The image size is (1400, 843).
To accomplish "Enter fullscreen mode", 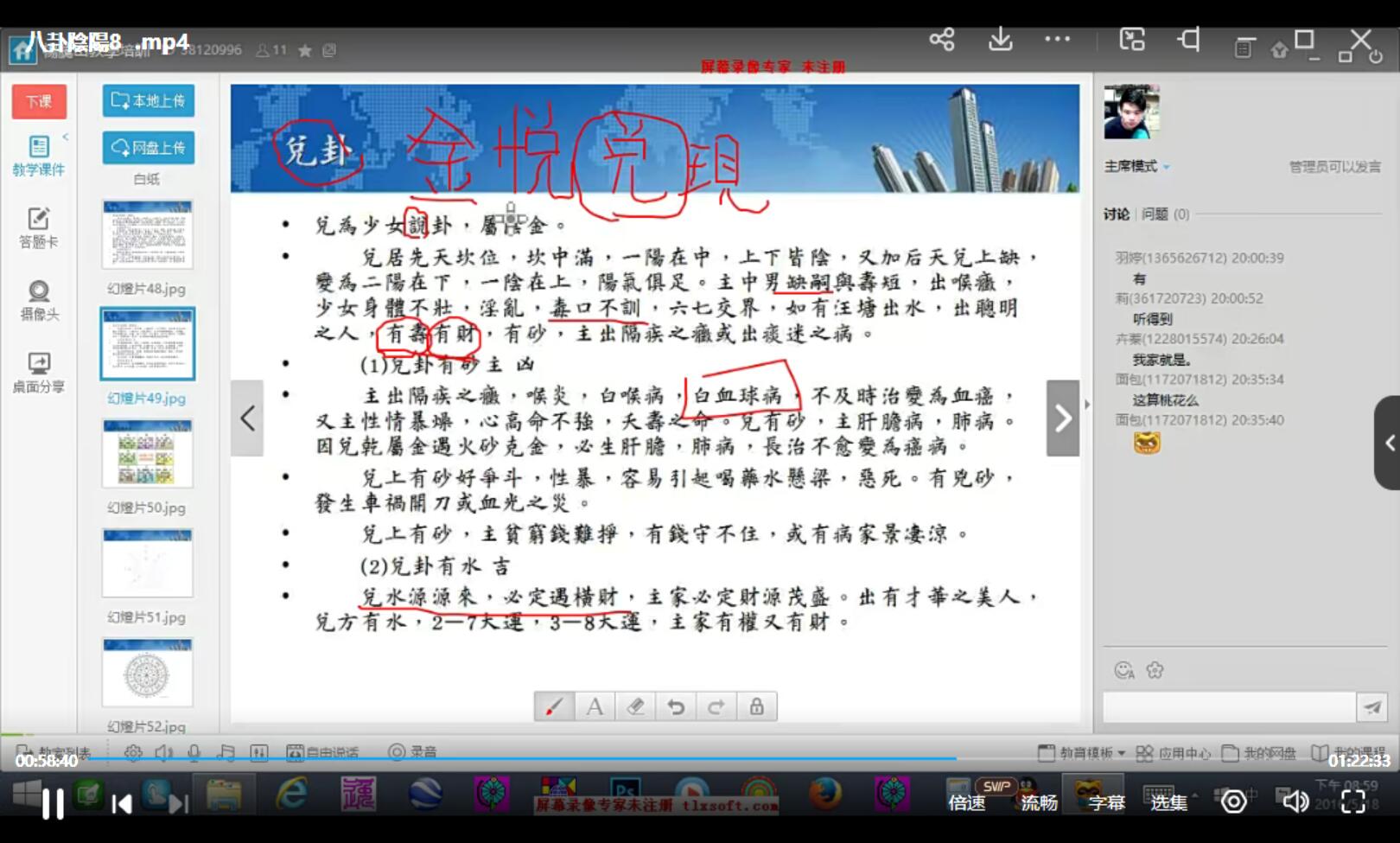I will pos(1353,802).
